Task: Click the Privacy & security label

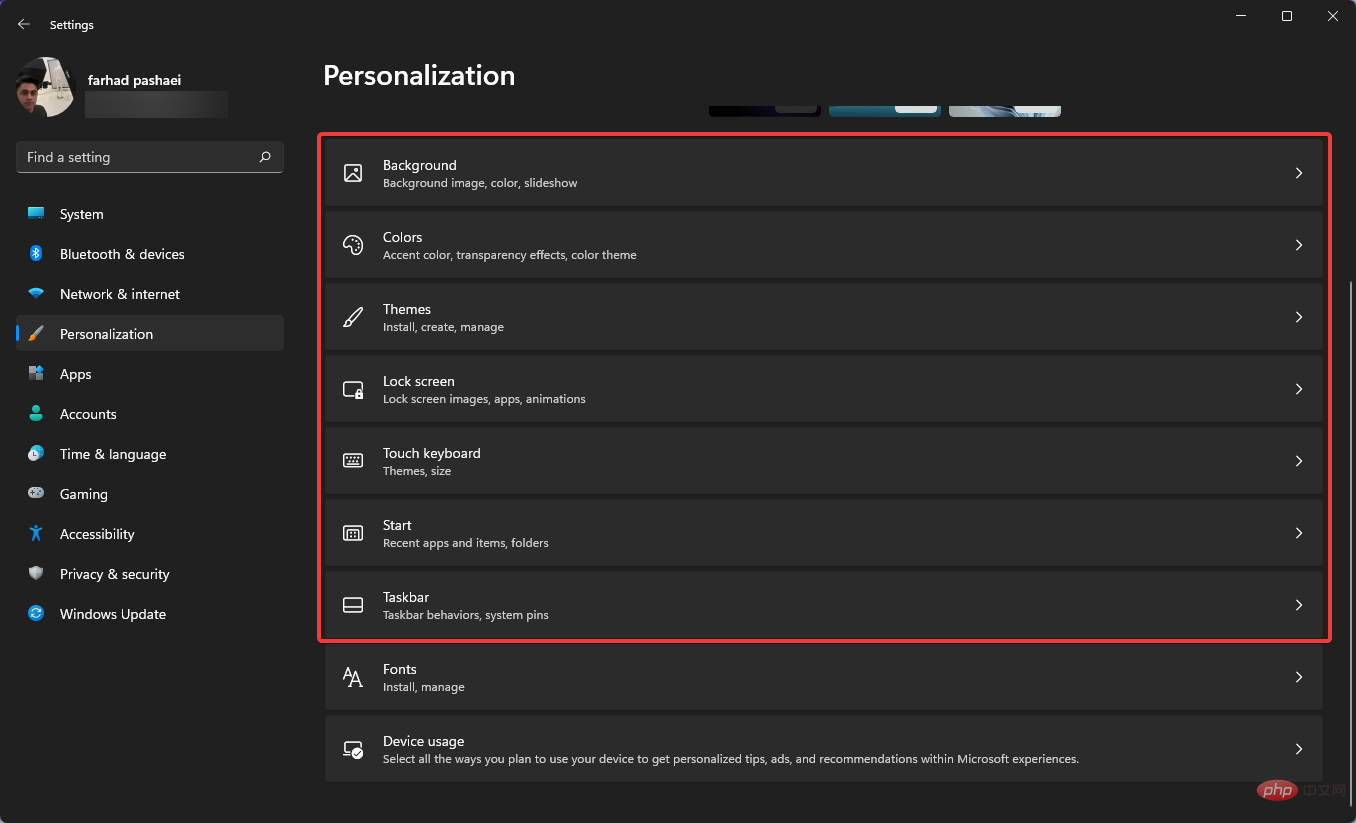Action: coord(115,574)
